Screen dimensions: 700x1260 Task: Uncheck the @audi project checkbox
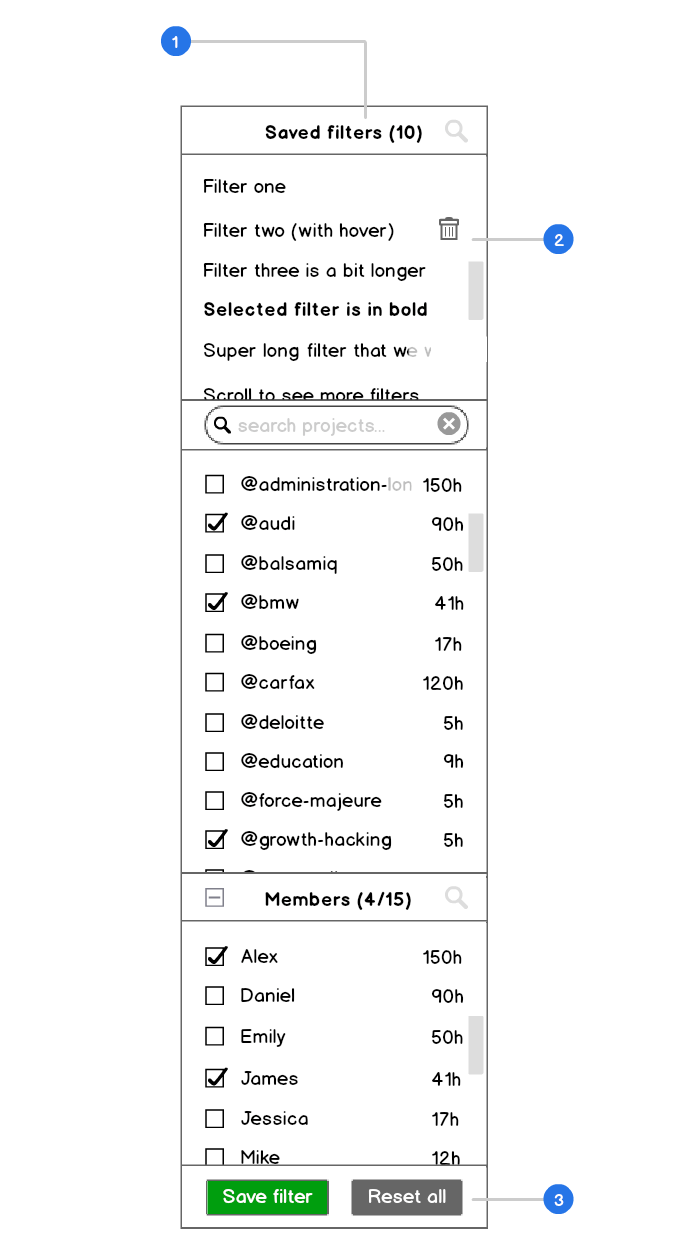(x=215, y=523)
